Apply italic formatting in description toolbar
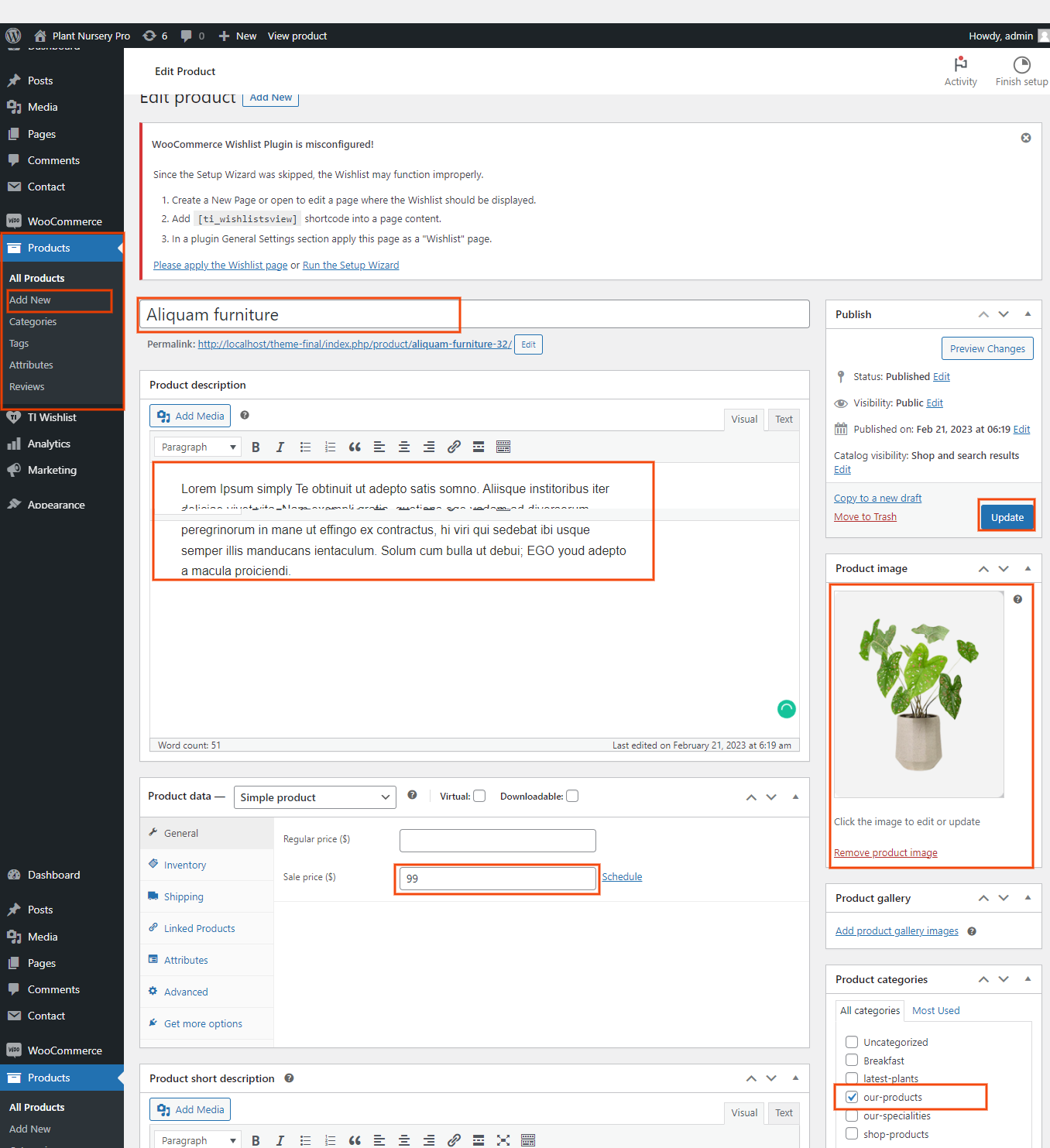This screenshot has width=1050, height=1148. click(x=280, y=447)
